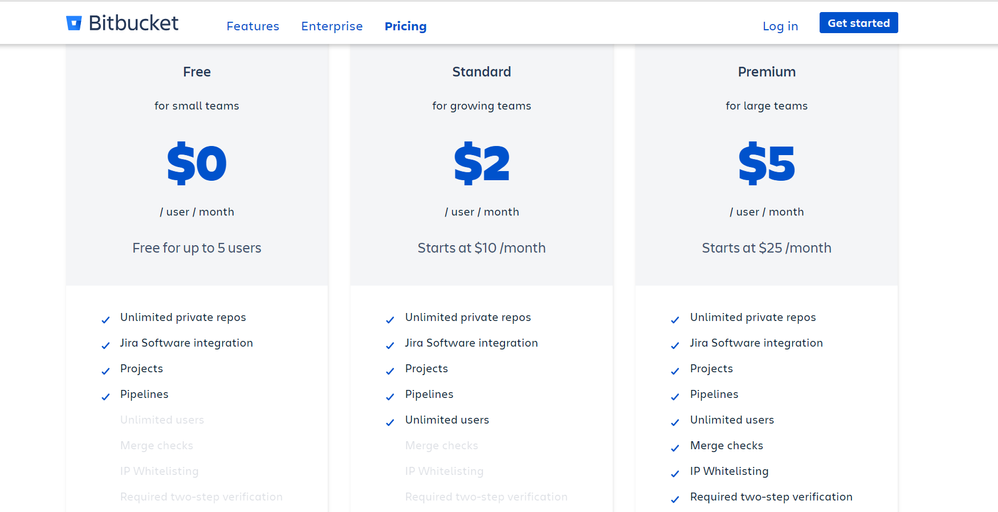The image size is (998, 512).
Task: Click 'Starts at $25 /month' text
Action: 766,248
